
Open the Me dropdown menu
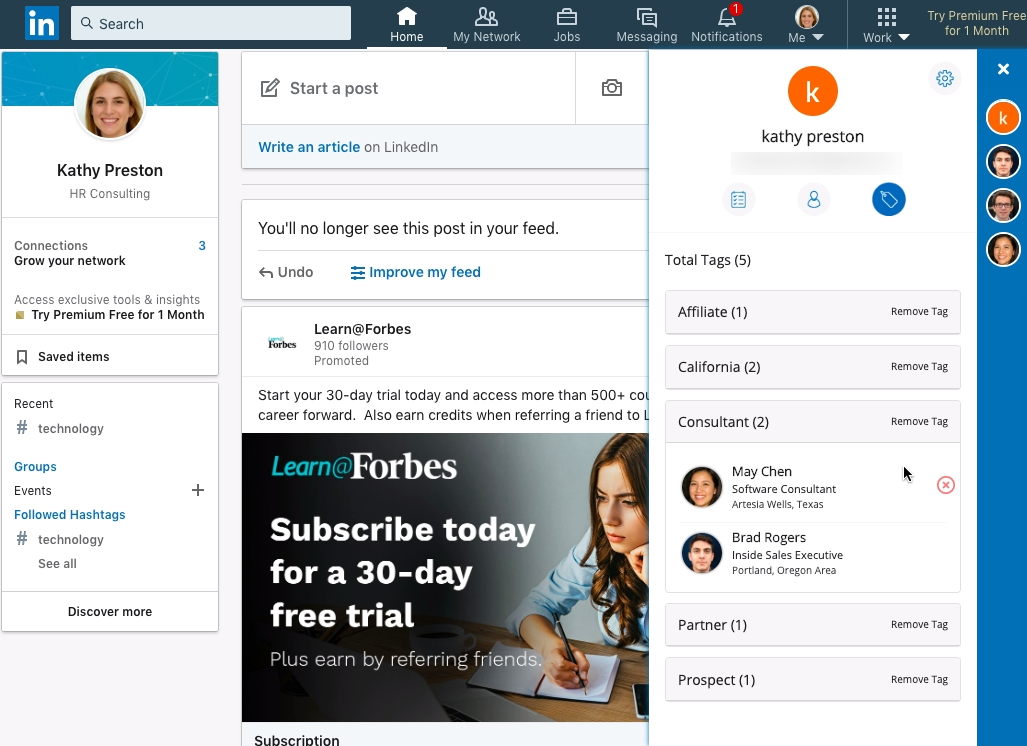(x=806, y=24)
